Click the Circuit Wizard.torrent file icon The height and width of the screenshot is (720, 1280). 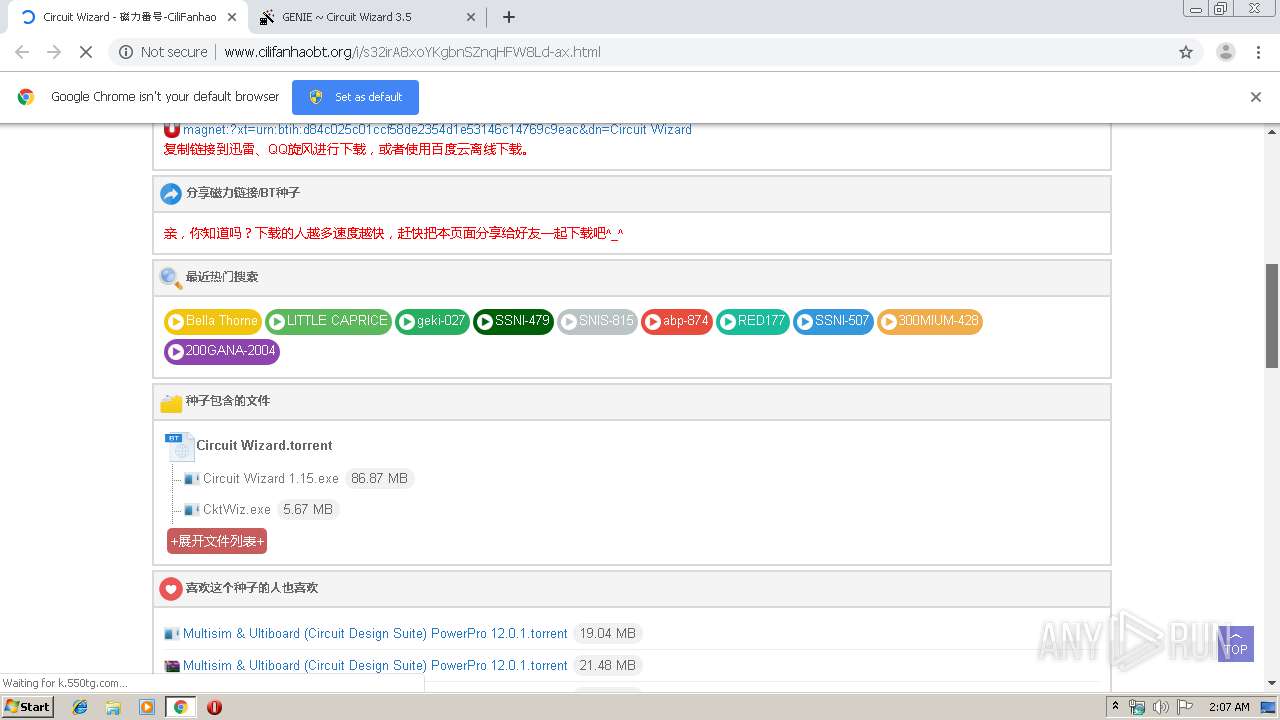click(x=179, y=446)
